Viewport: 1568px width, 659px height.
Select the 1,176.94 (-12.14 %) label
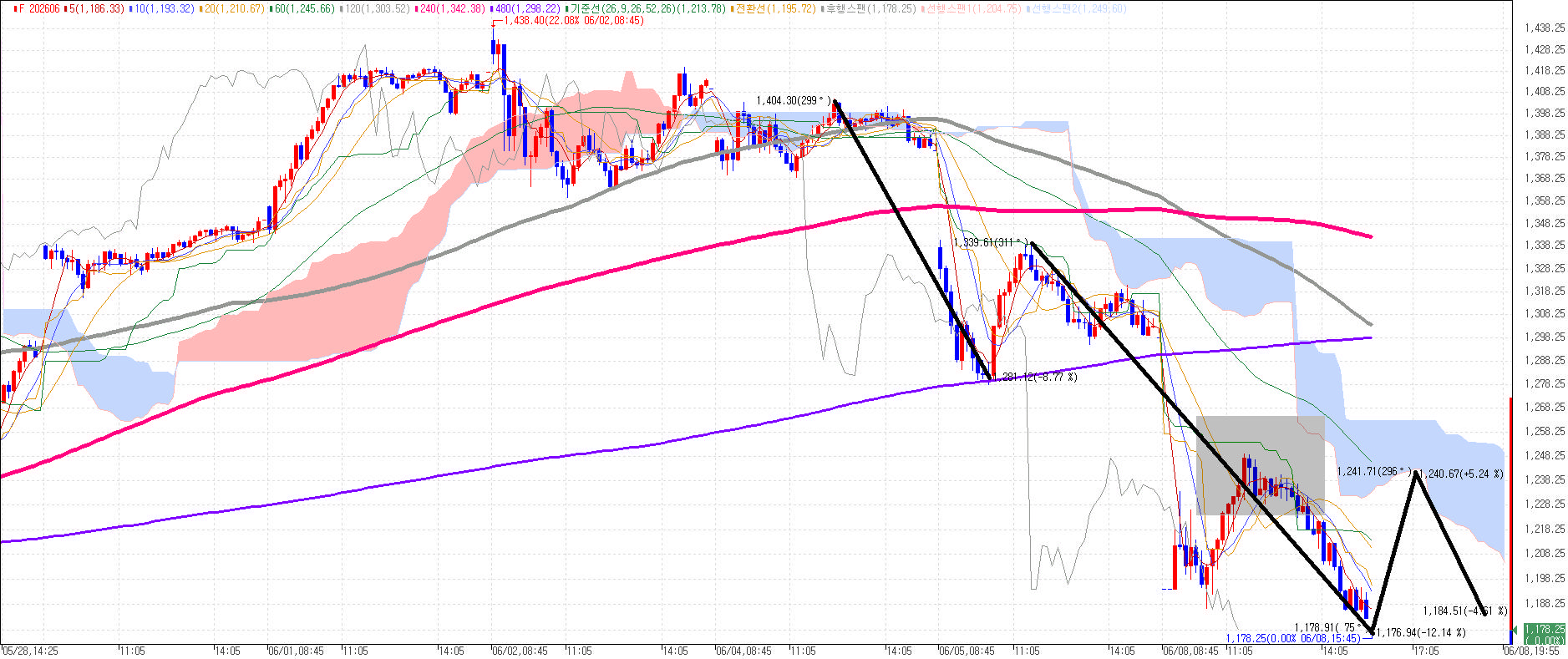click(1421, 632)
